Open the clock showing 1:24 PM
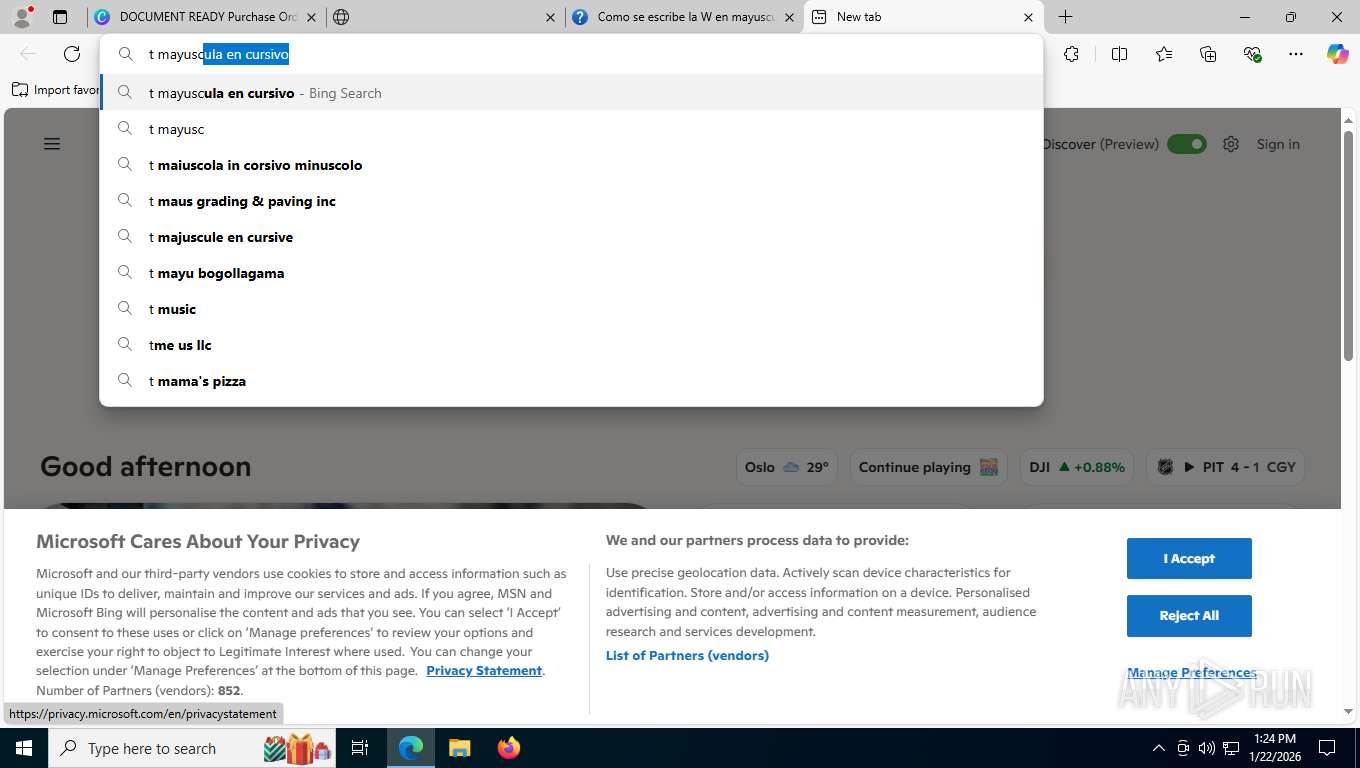The image size is (1360, 768). click(x=1275, y=748)
